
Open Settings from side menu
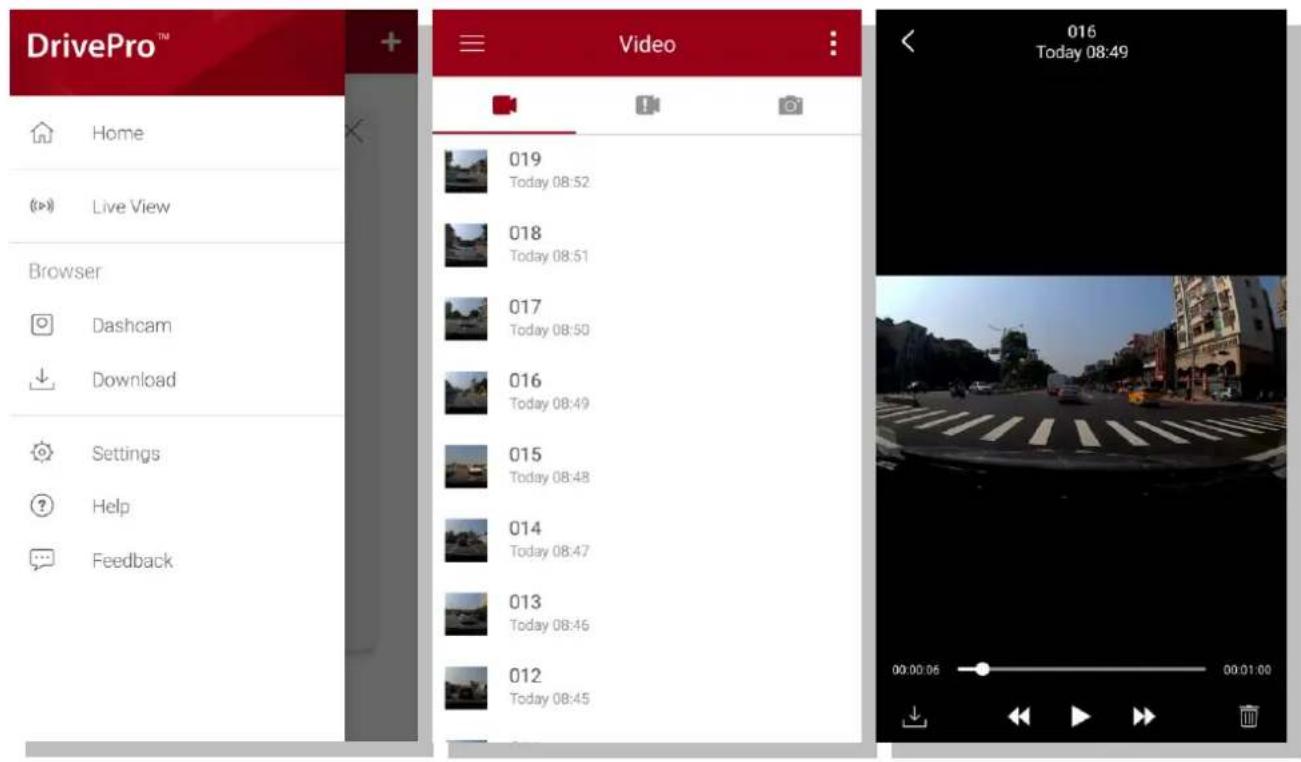pyautogui.click(x=177, y=453)
